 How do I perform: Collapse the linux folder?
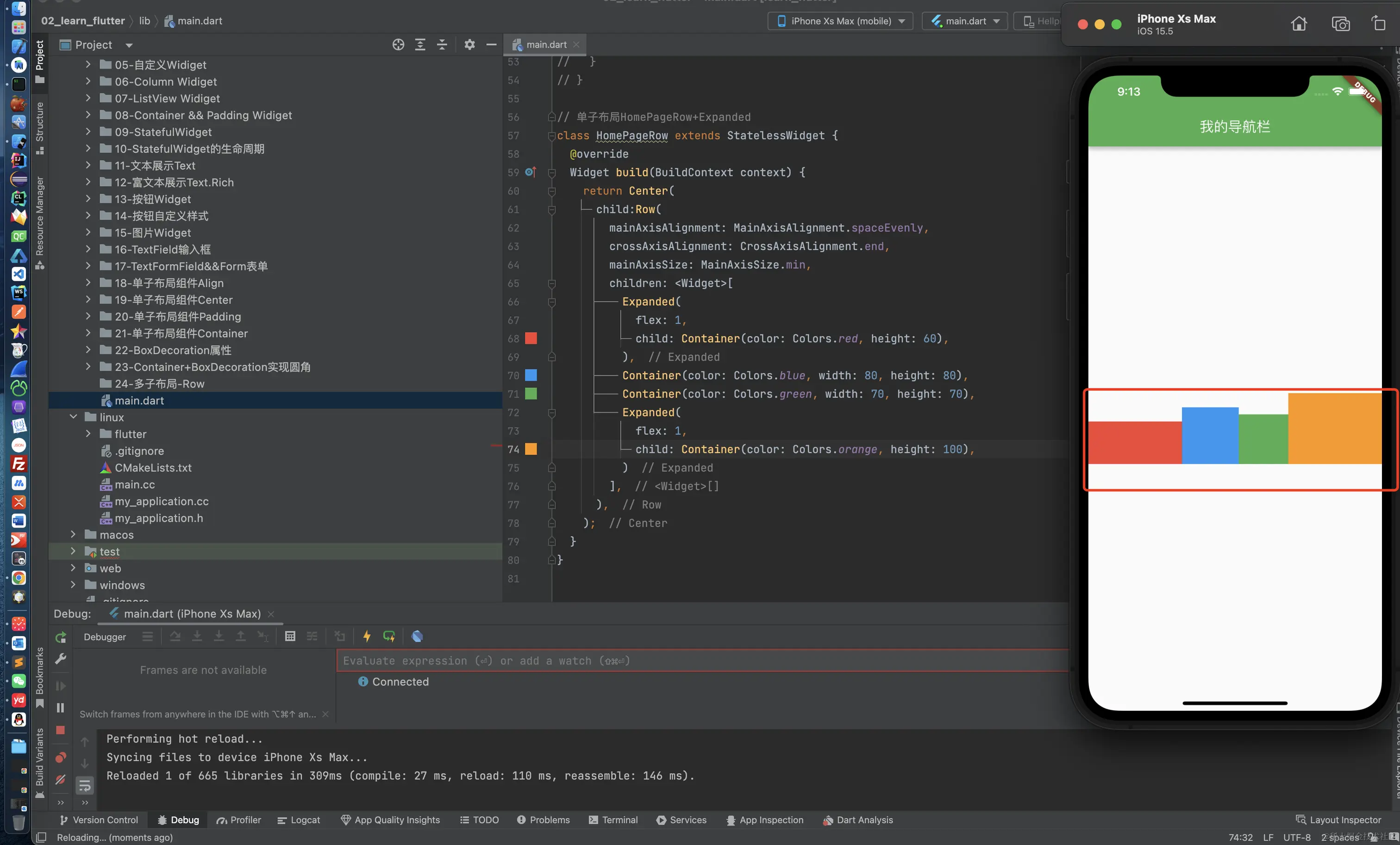73,417
